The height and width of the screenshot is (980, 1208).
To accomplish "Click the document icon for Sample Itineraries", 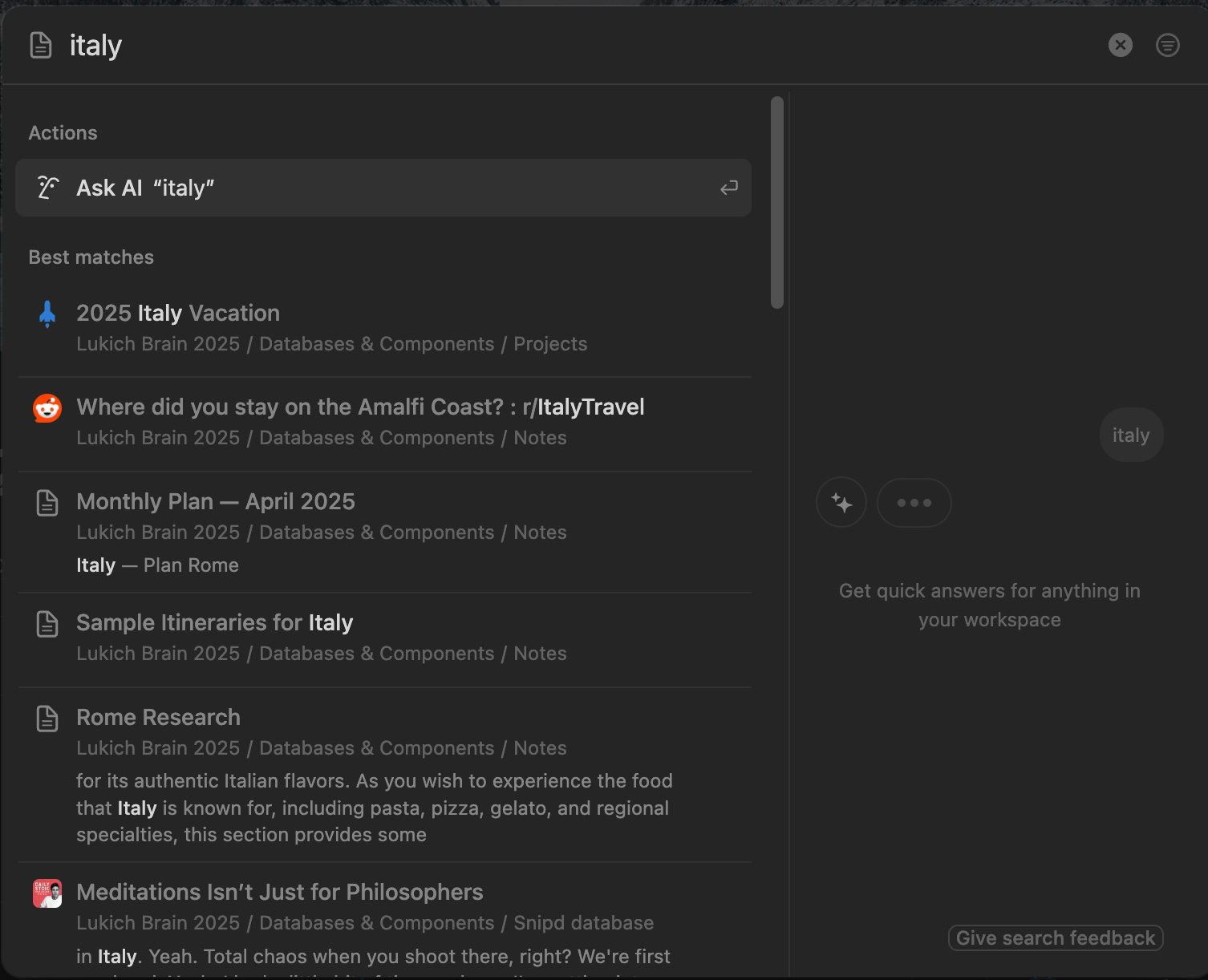I will coord(47,624).
